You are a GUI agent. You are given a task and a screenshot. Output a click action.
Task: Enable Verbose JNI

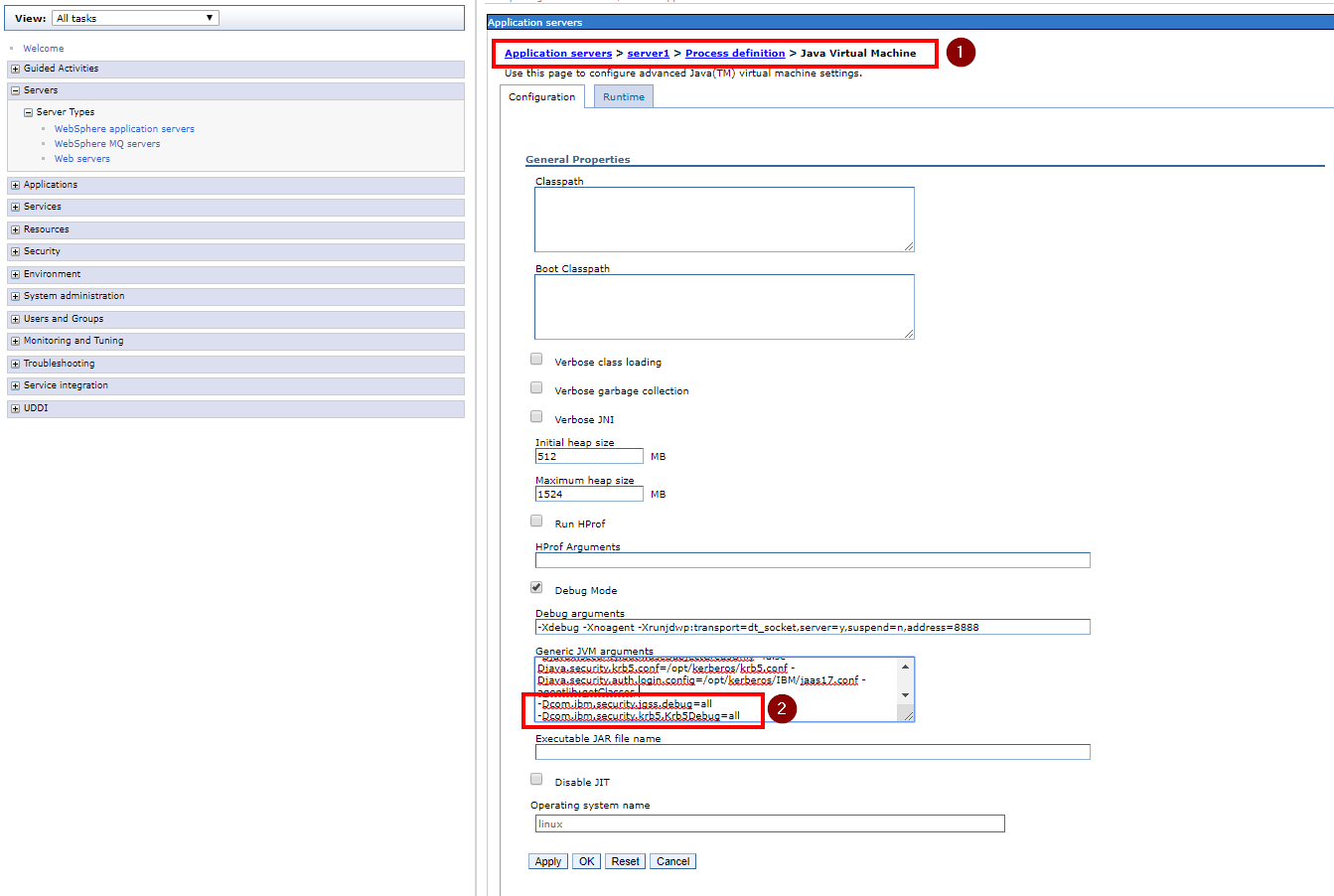coord(536,415)
